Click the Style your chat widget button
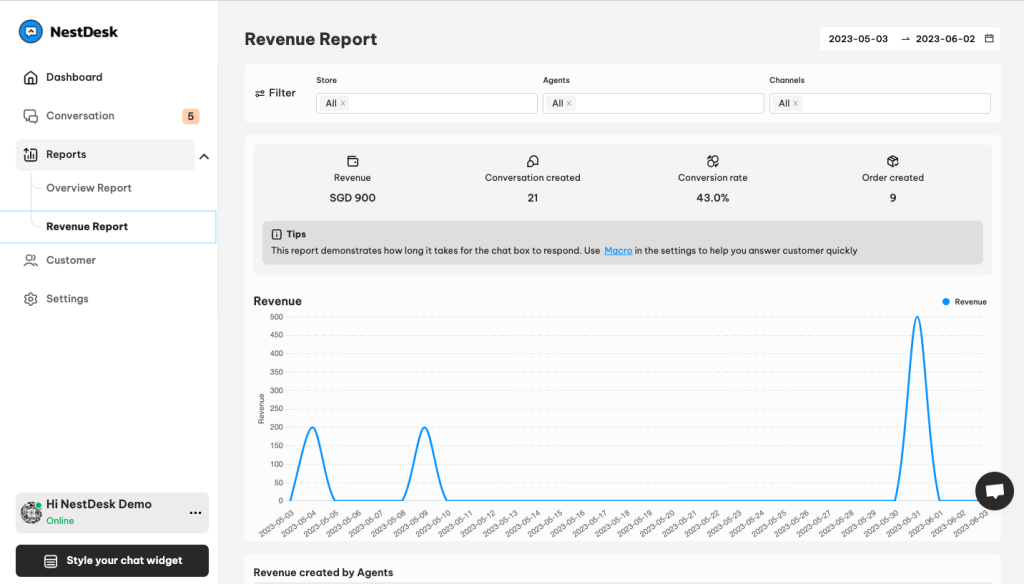Image resolution: width=1024 pixels, height=584 pixels. click(x=112, y=561)
